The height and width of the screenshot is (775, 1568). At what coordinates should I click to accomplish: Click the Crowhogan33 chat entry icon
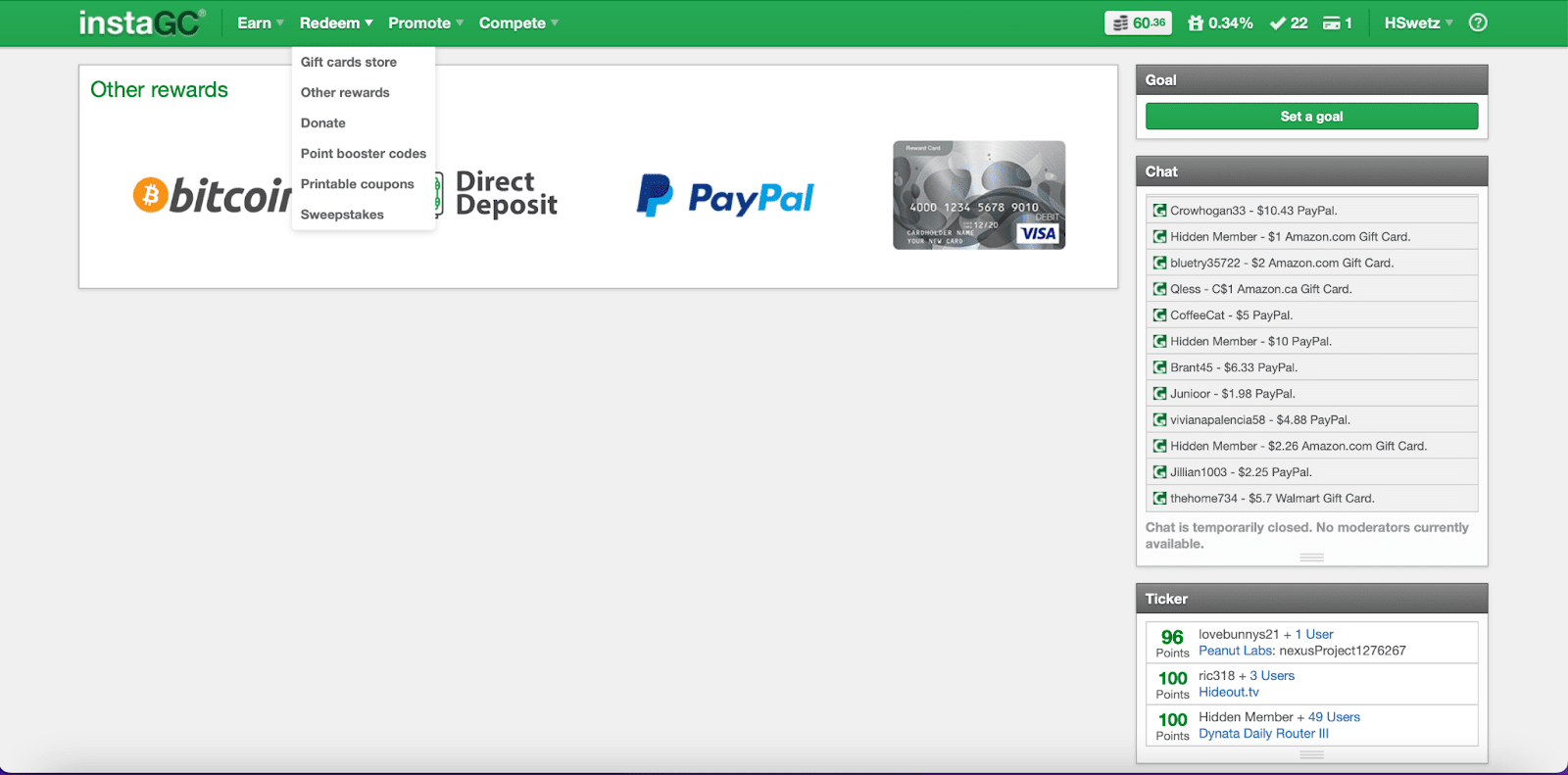(x=1159, y=210)
